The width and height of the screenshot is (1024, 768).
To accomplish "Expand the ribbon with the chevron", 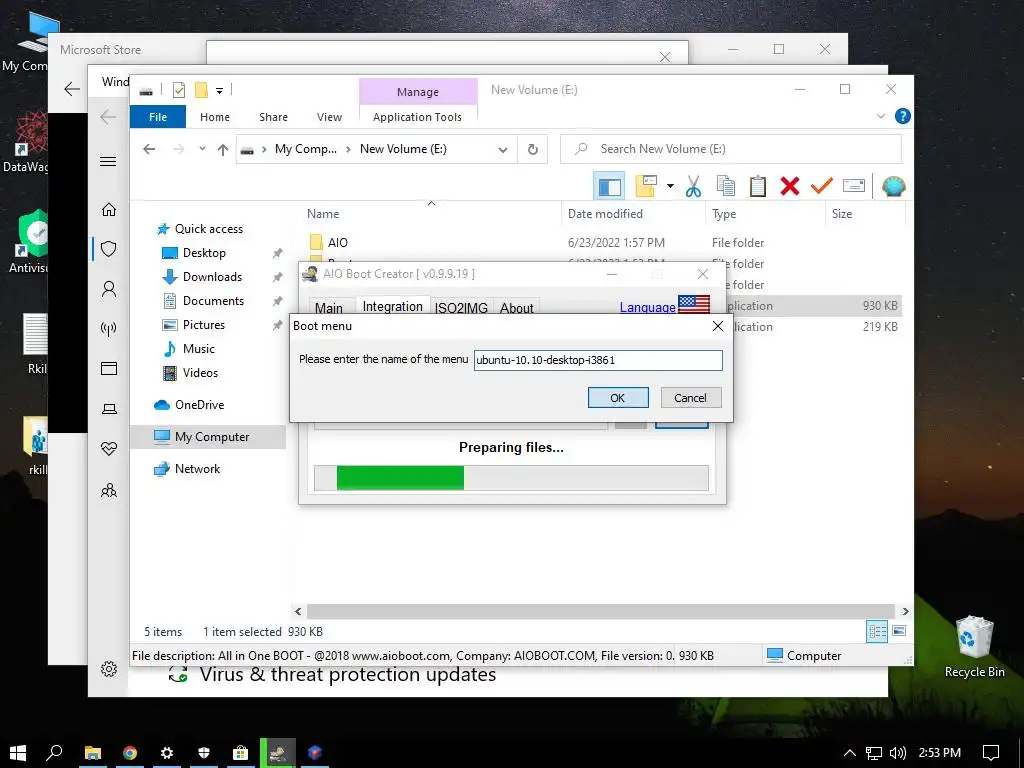I will tap(880, 116).
